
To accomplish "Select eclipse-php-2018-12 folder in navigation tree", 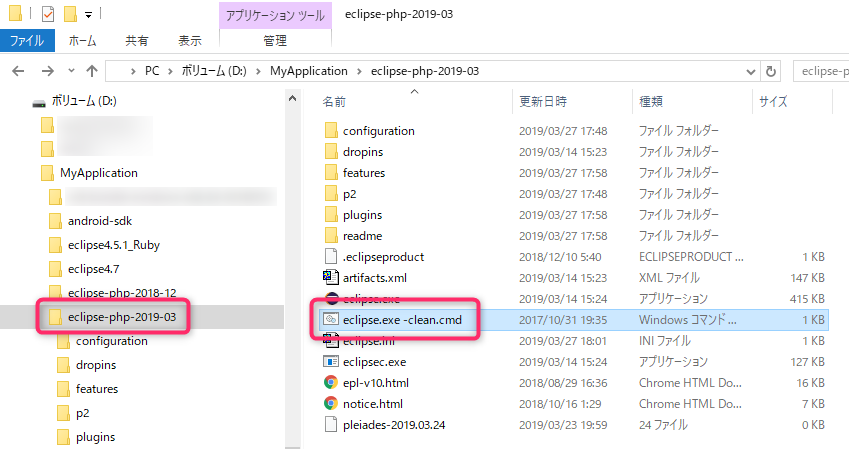I will [122, 292].
